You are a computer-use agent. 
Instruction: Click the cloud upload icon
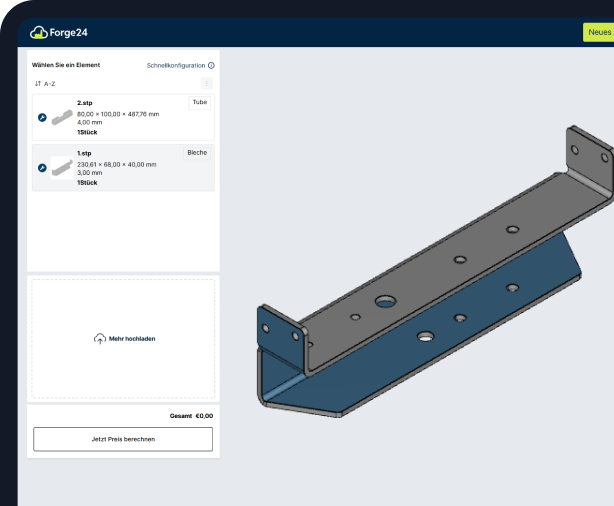(x=99, y=339)
